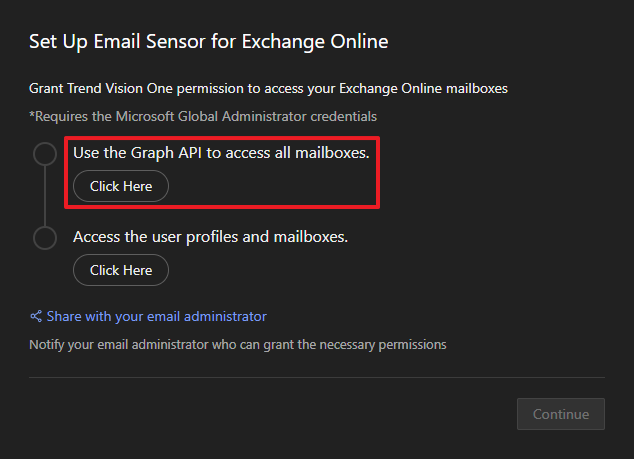634x459 pixels.
Task: Click the Set Up Email Sensor heading
Action: pyautogui.click(x=208, y=41)
